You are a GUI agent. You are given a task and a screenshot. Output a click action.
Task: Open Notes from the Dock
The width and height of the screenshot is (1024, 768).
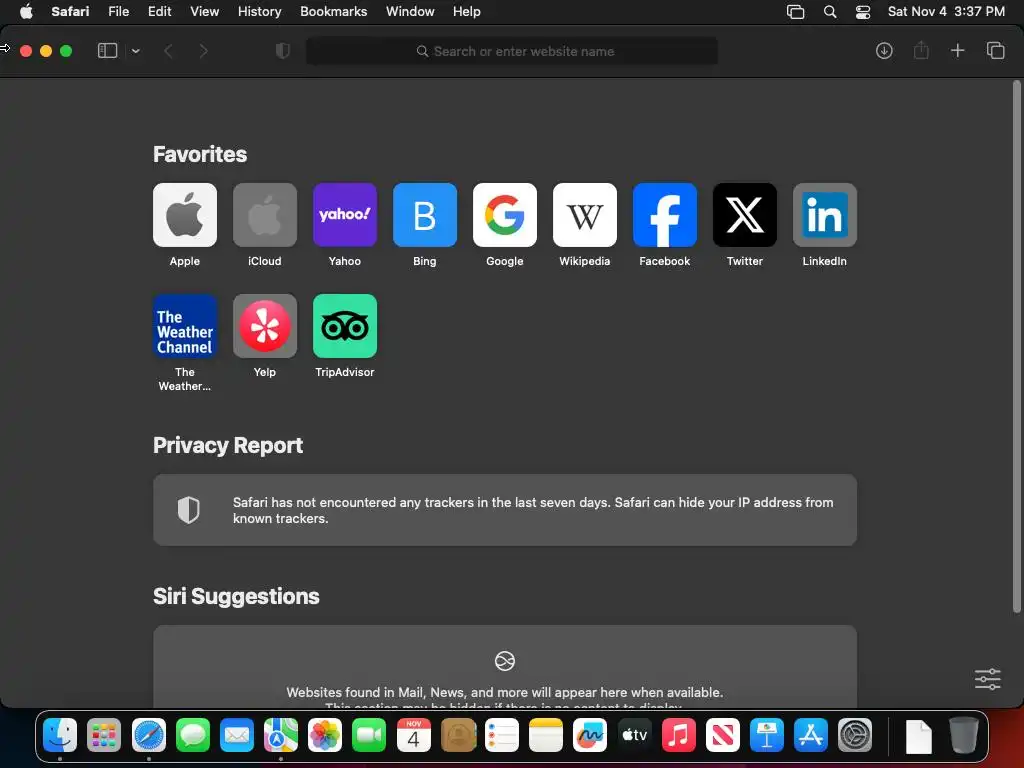tap(546, 735)
